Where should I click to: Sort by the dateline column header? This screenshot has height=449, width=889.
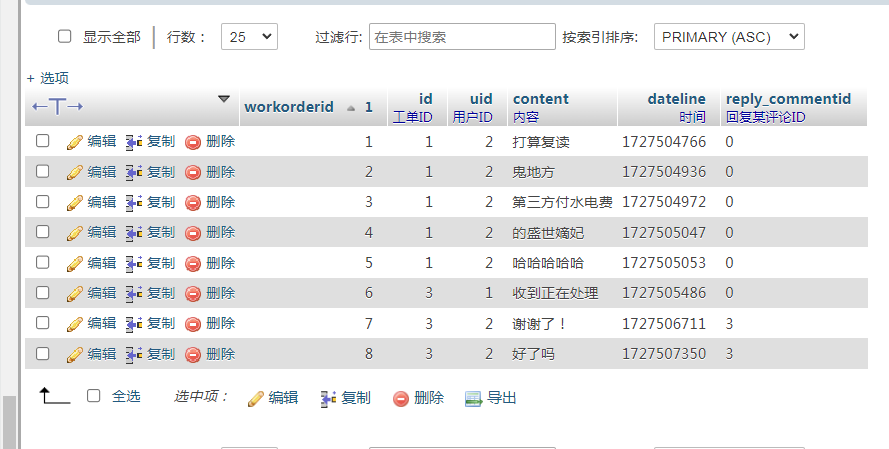click(x=676, y=99)
